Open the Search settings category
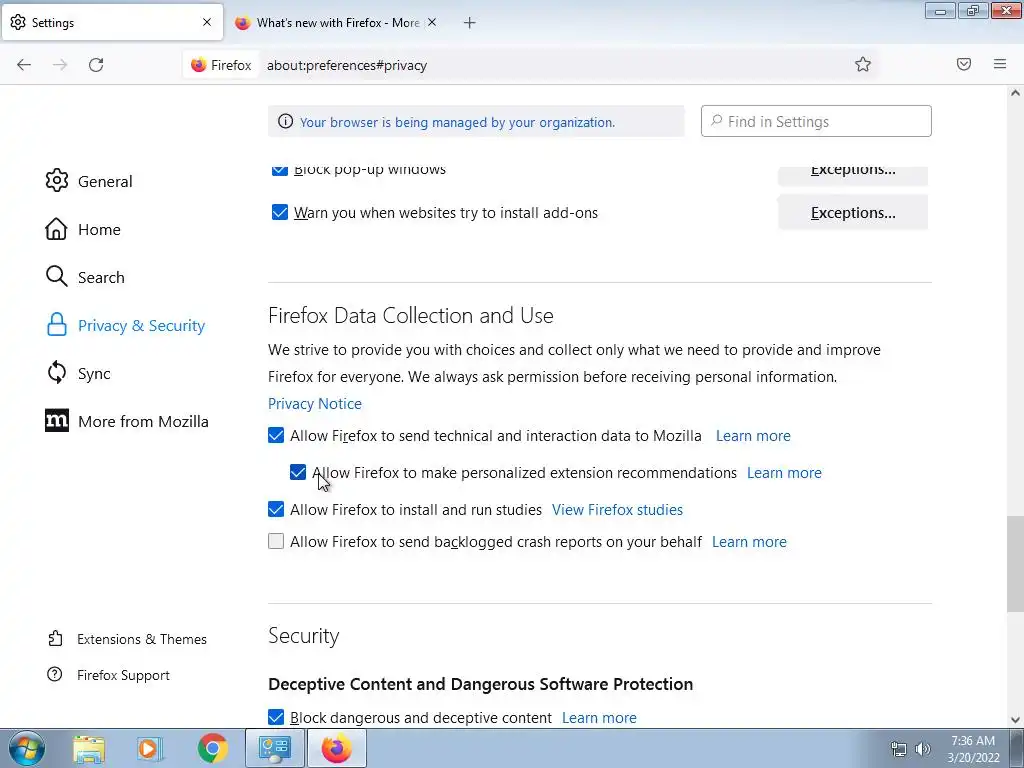 (101, 277)
